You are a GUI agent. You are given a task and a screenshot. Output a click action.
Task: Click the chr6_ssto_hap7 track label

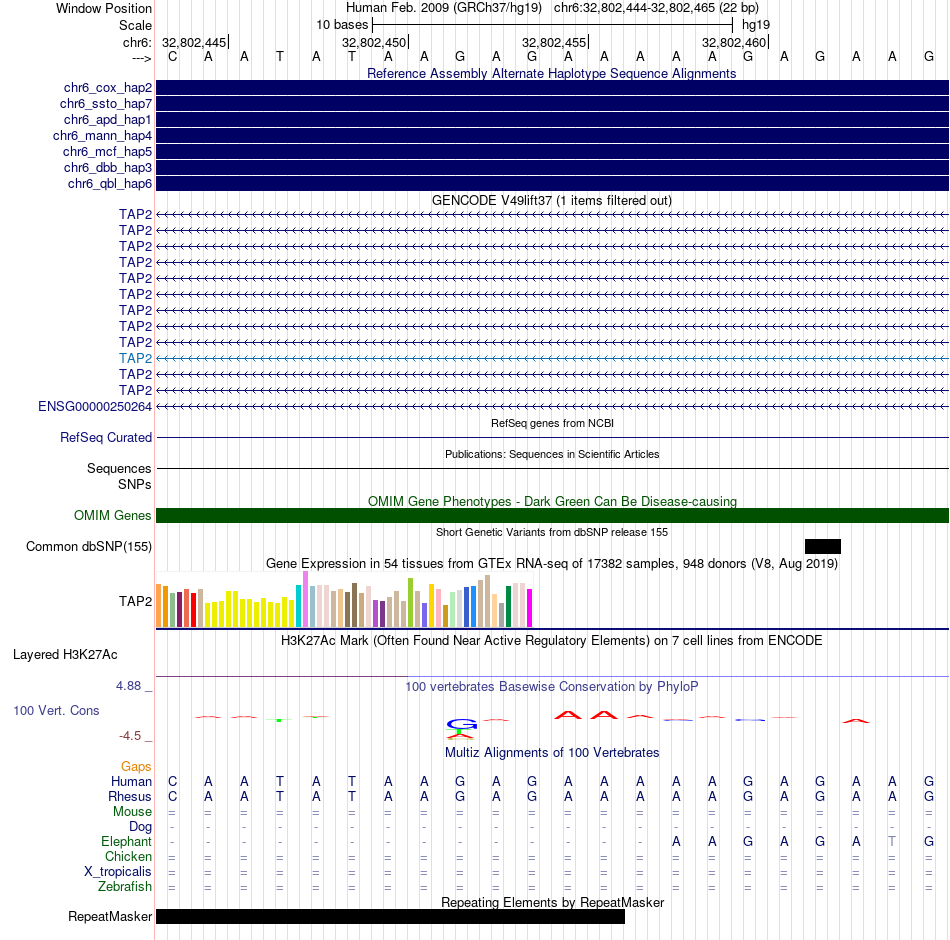click(106, 104)
